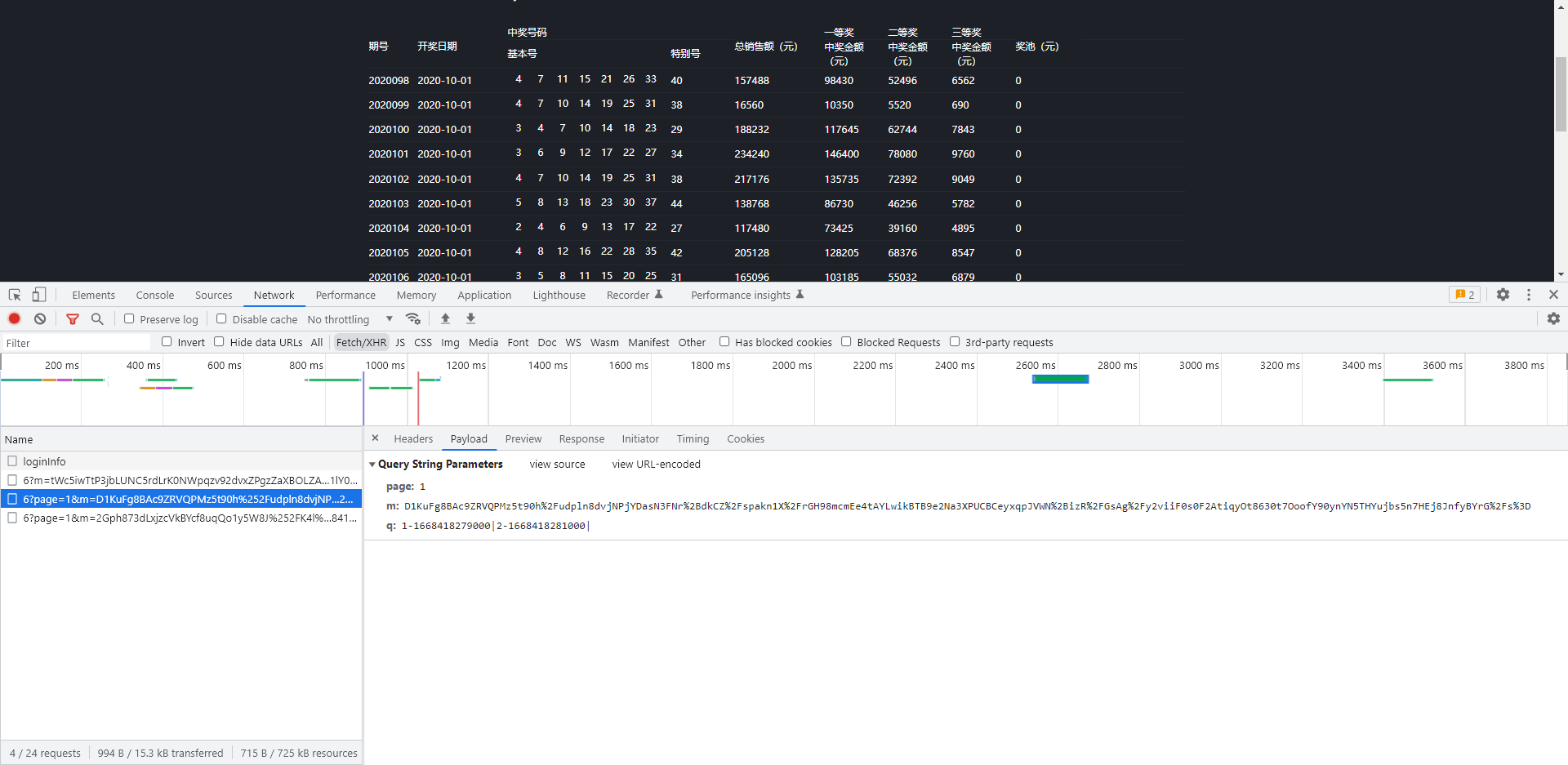Filter requests by Img
This screenshot has width=1568, height=765.
450,342
